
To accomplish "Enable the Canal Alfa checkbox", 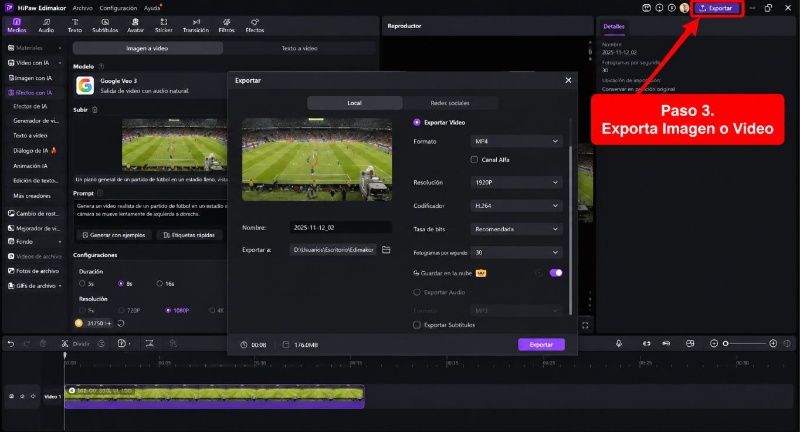I will [474, 160].
